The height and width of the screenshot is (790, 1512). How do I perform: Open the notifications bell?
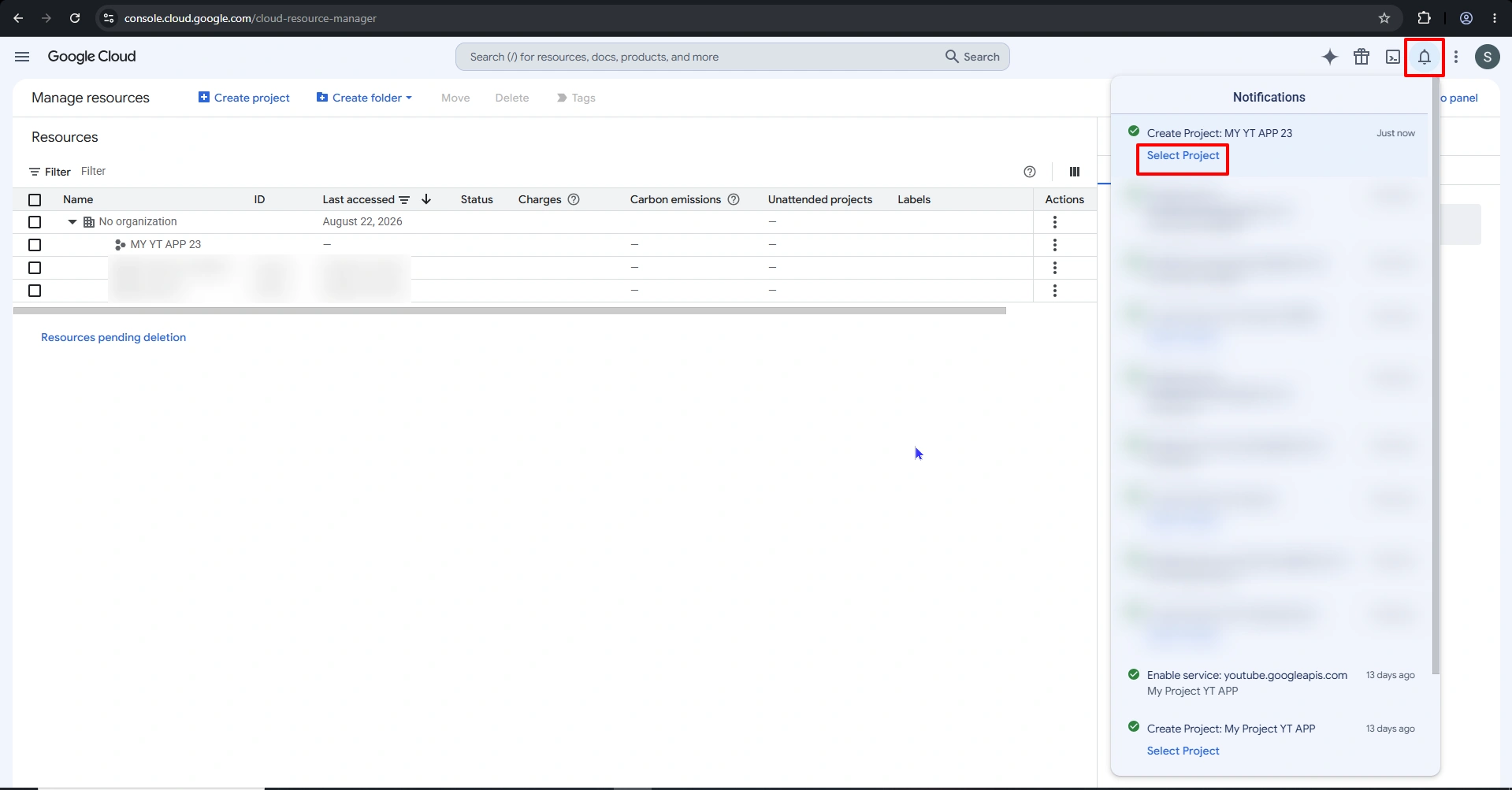point(1425,57)
